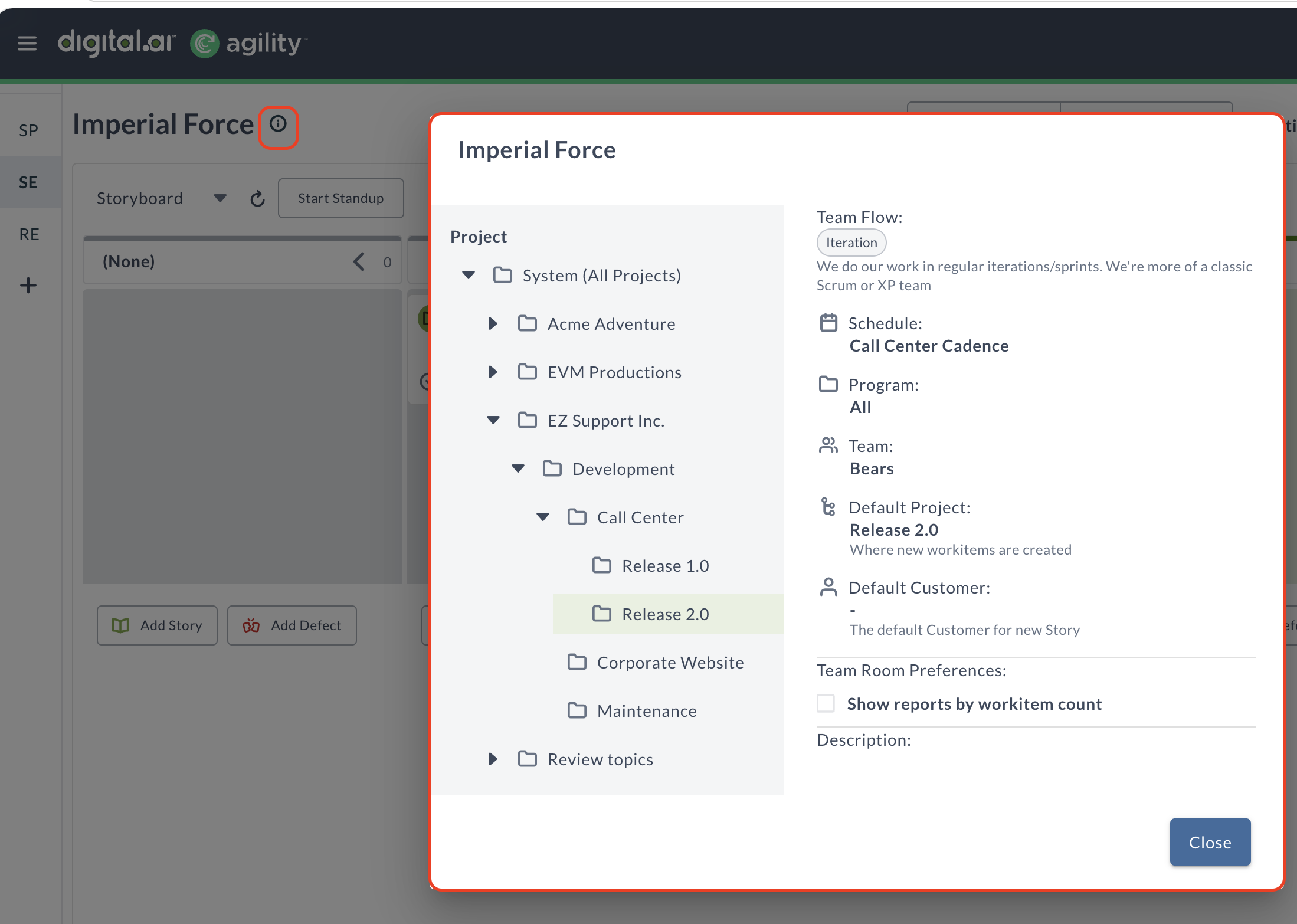Screen dimensions: 1297x924
Task: Select Call Center in project tree
Action: pos(640,517)
